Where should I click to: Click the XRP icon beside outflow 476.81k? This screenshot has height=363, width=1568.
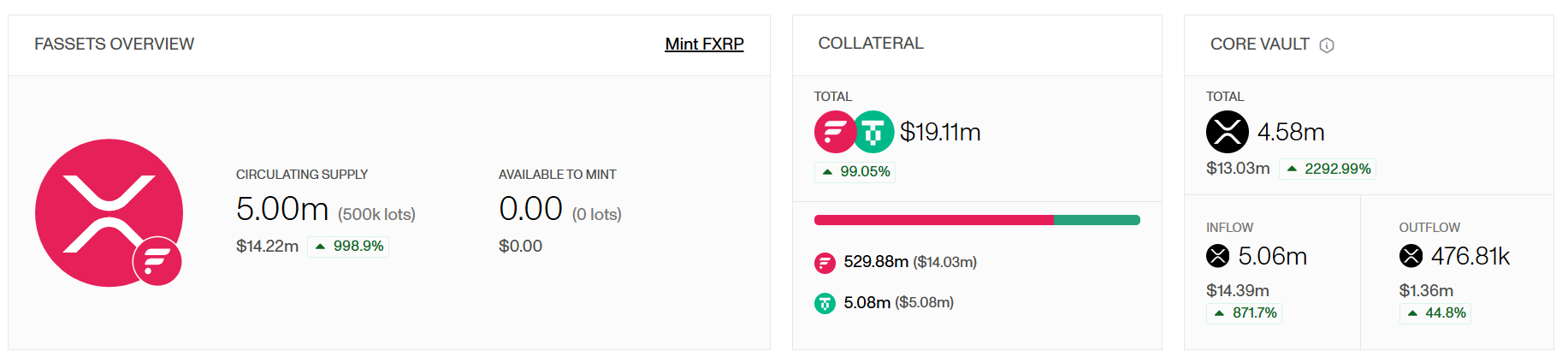[x=1411, y=256]
